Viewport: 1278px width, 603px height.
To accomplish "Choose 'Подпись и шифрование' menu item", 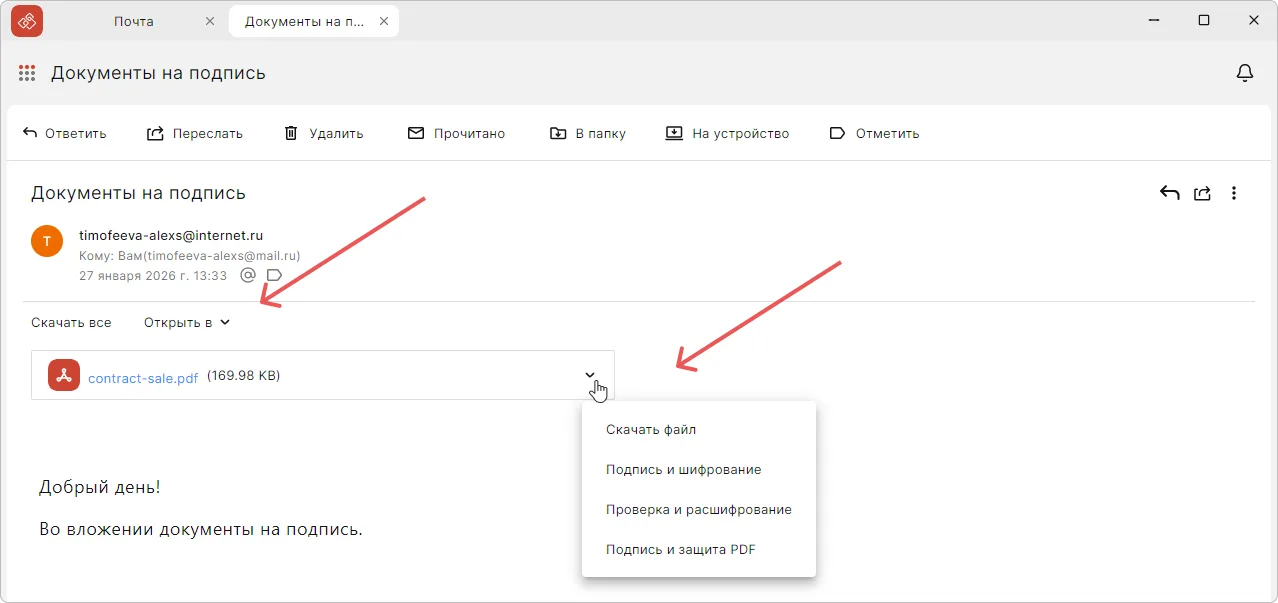I will pos(683,469).
